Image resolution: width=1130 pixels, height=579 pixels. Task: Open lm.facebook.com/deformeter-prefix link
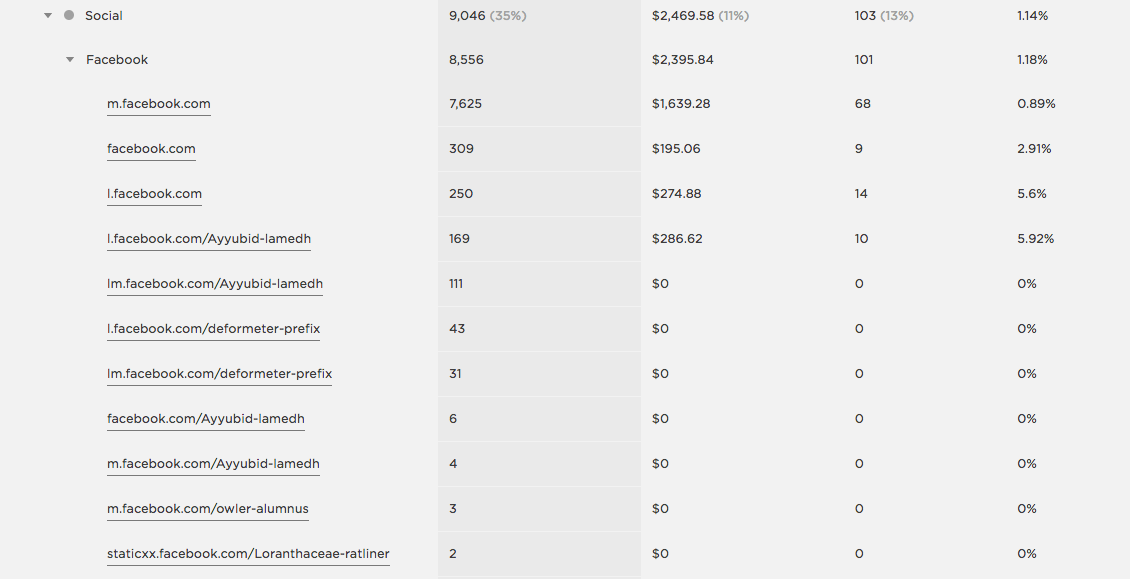point(219,374)
